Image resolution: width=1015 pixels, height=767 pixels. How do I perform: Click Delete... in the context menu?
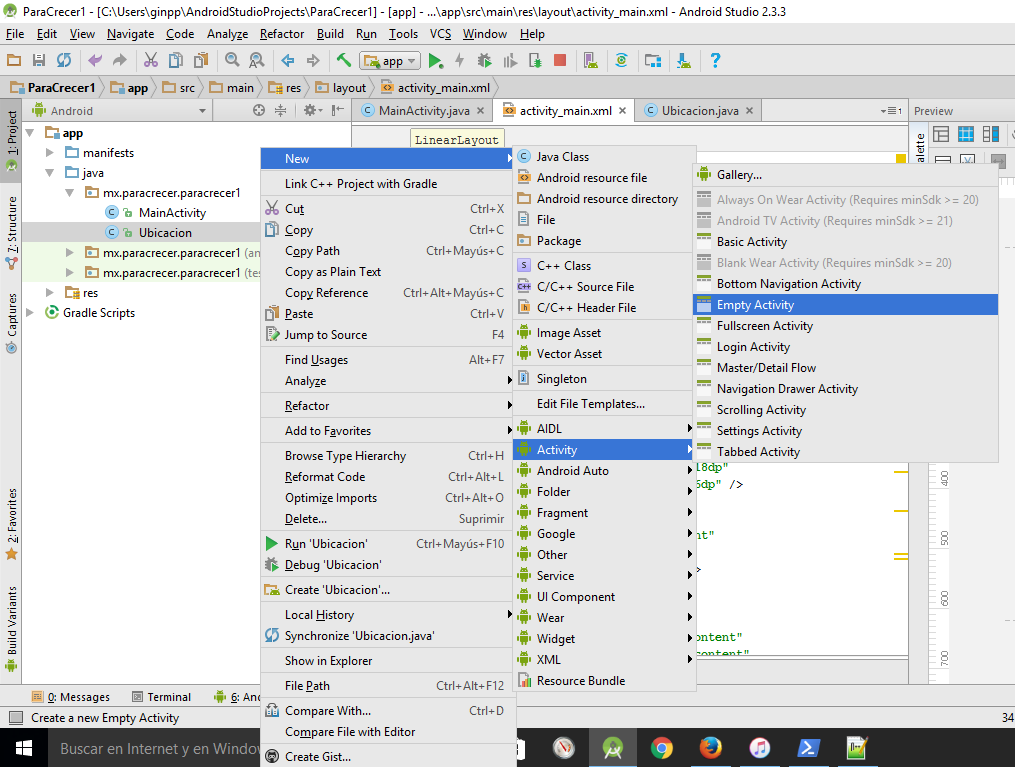[x=386, y=519]
